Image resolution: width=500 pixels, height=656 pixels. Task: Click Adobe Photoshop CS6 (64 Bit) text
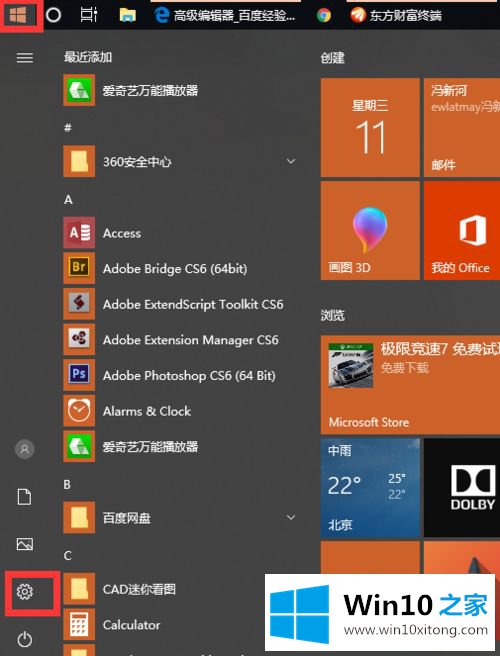pyautogui.click(x=189, y=376)
